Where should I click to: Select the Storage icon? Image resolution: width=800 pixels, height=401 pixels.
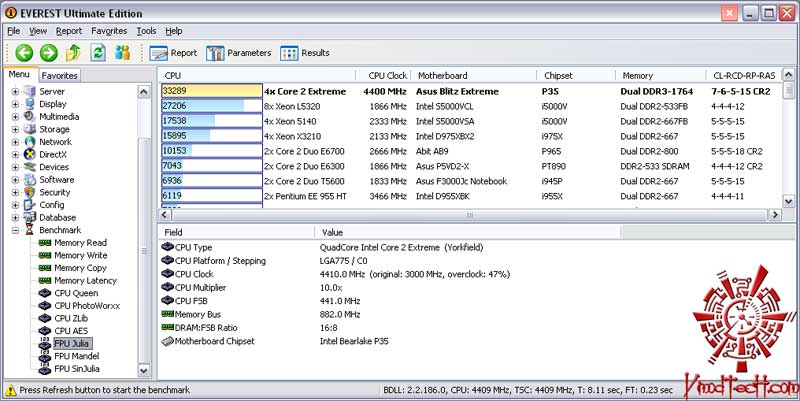[x=30, y=129]
